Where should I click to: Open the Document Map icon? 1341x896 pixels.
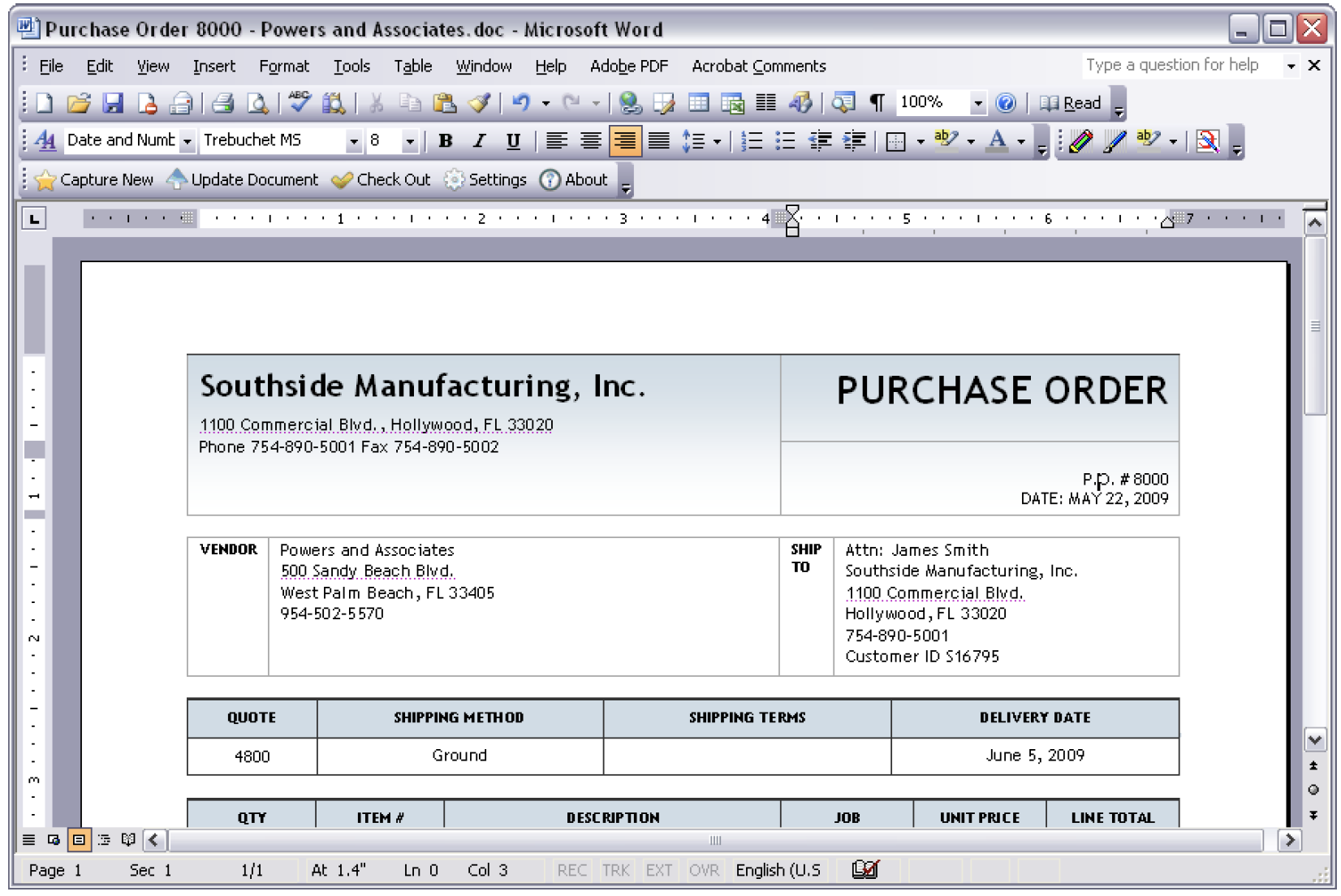click(x=843, y=103)
